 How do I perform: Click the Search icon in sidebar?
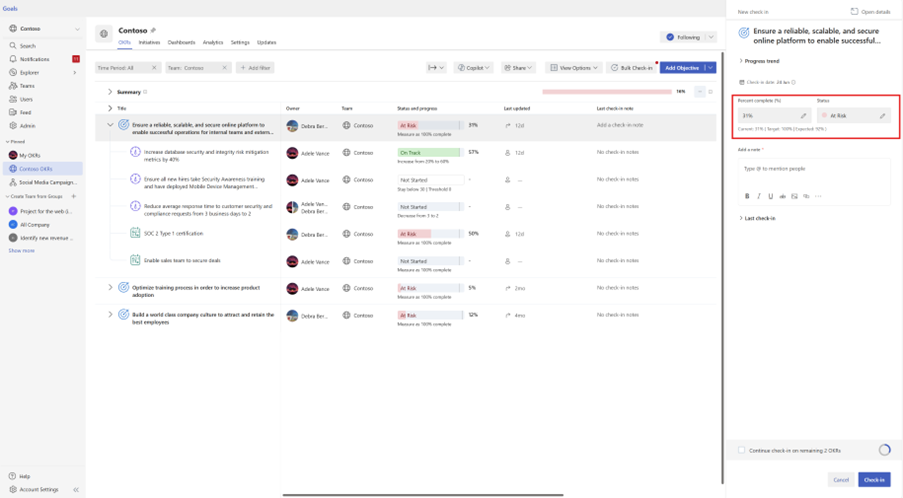point(13,46)
